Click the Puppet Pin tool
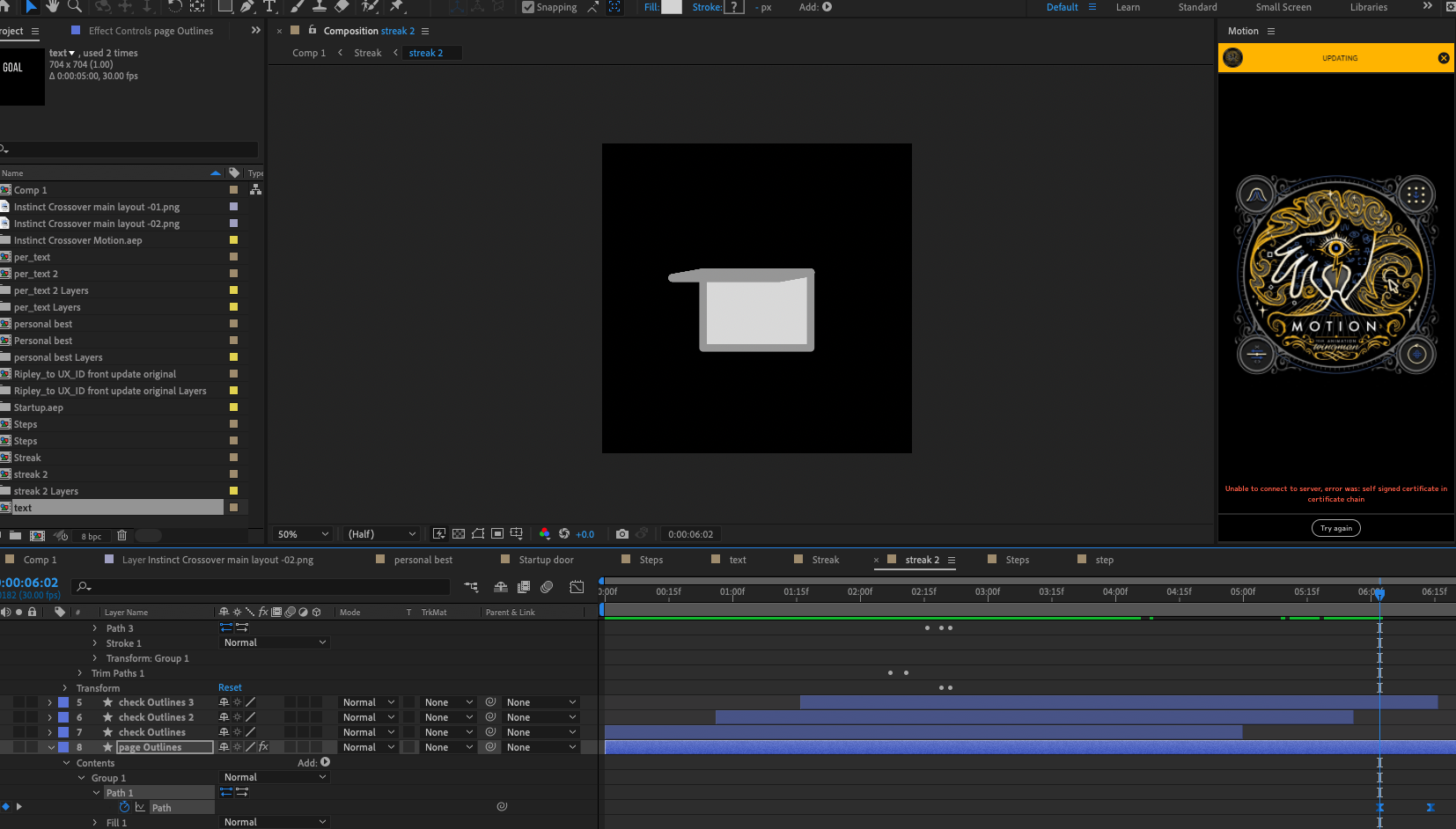 click(397, 6)
